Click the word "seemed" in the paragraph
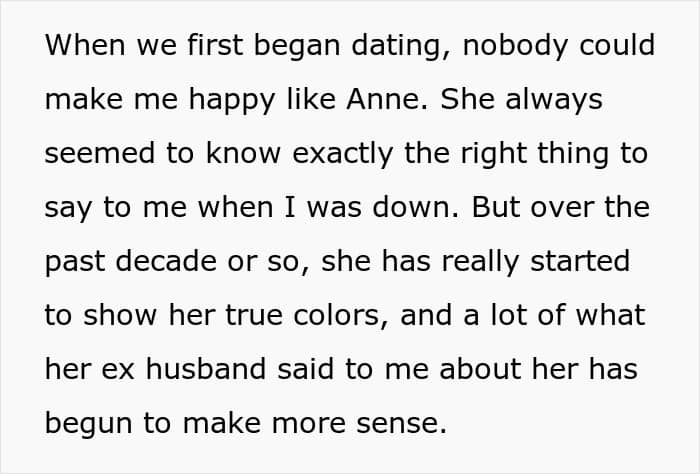The image size is (700, 474). pyautogui.click(x=101, y=153)
